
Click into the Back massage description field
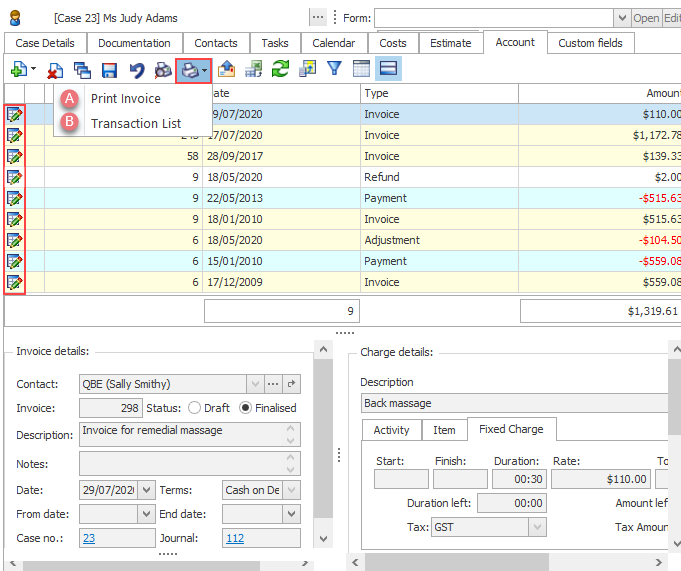(x=515, y=403)
